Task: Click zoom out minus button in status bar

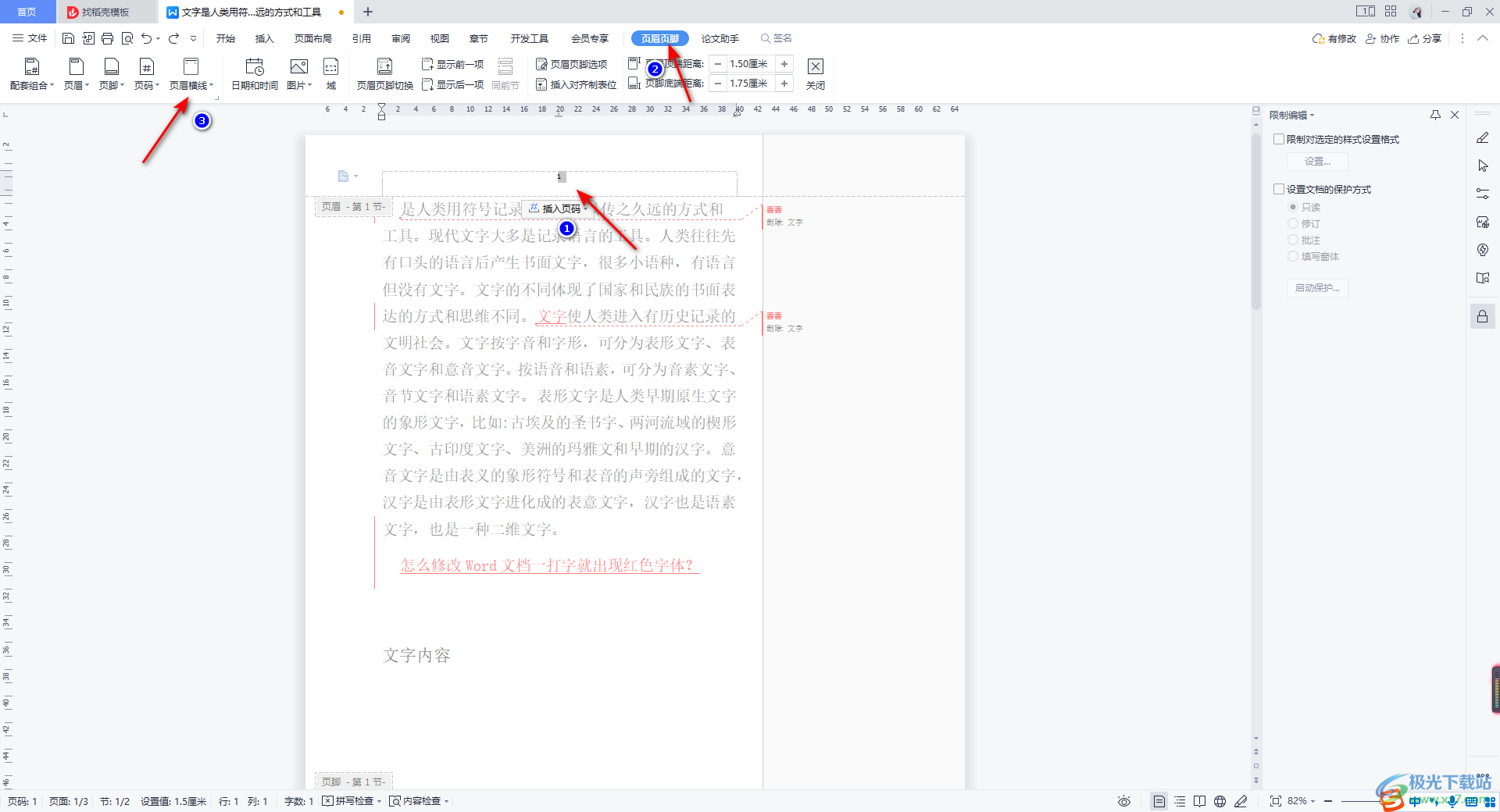Action: (x=1327, y=801)
